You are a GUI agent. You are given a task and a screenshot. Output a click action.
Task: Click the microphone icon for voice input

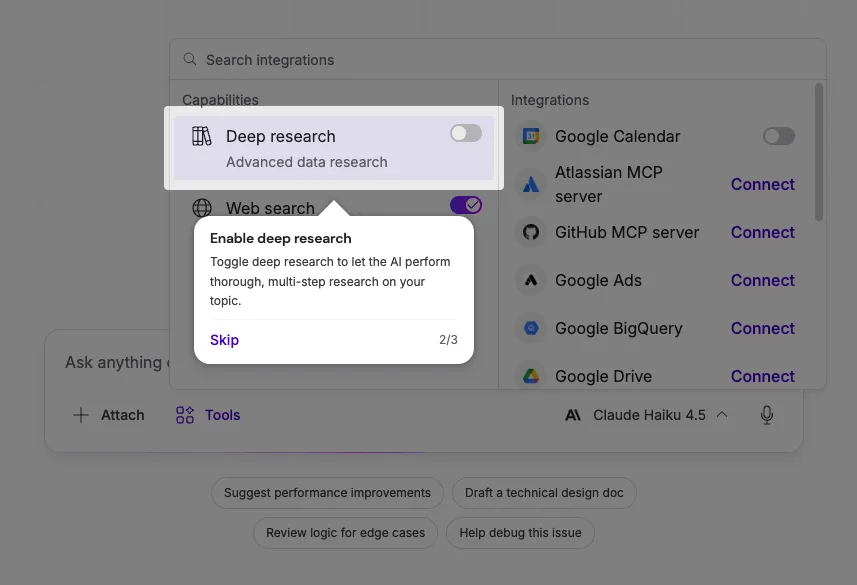tap(766, 414)
